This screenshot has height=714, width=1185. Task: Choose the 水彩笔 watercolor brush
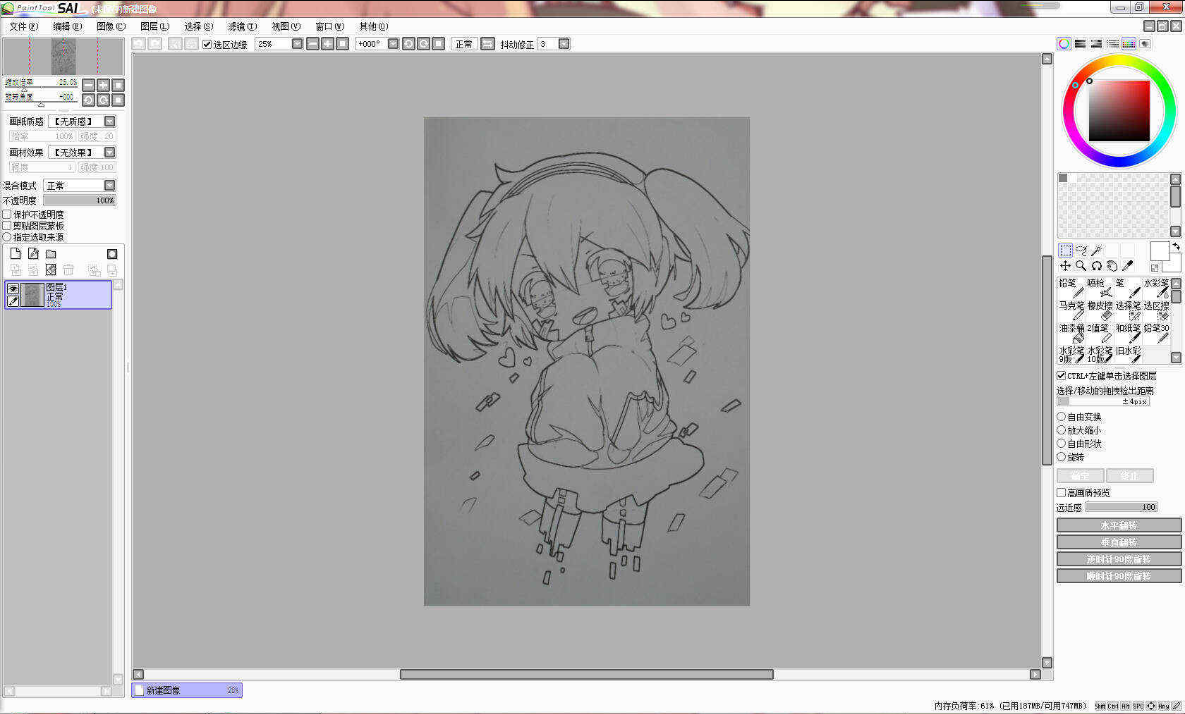[x=1156, y=287]
